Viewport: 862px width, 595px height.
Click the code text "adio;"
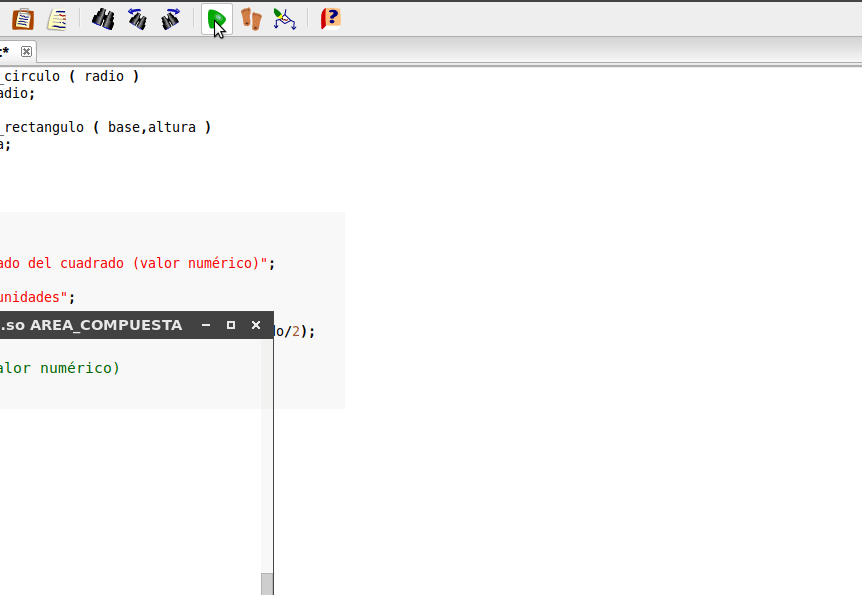click(17, 93)
